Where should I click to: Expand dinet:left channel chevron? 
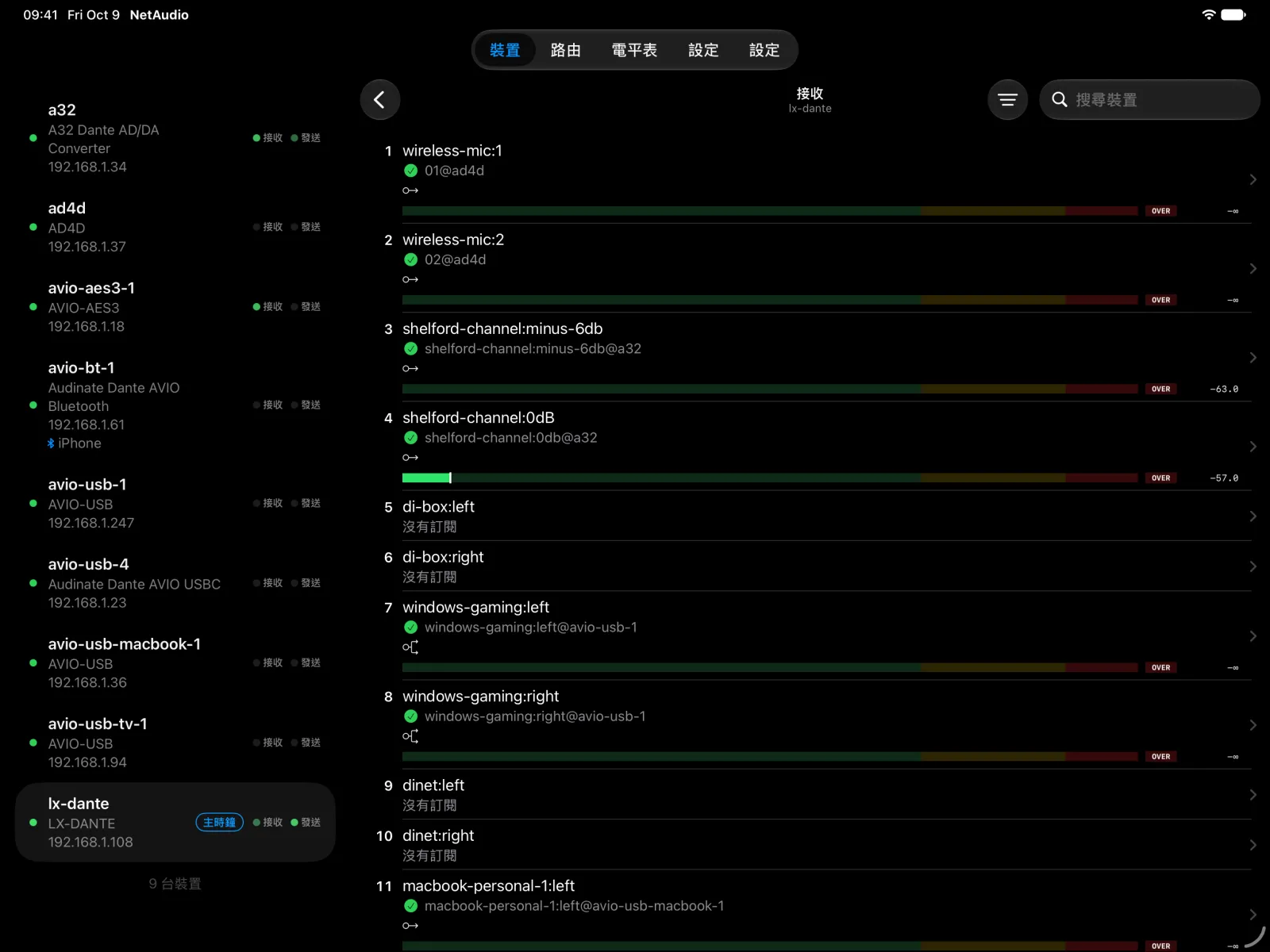click(1253, 794)
